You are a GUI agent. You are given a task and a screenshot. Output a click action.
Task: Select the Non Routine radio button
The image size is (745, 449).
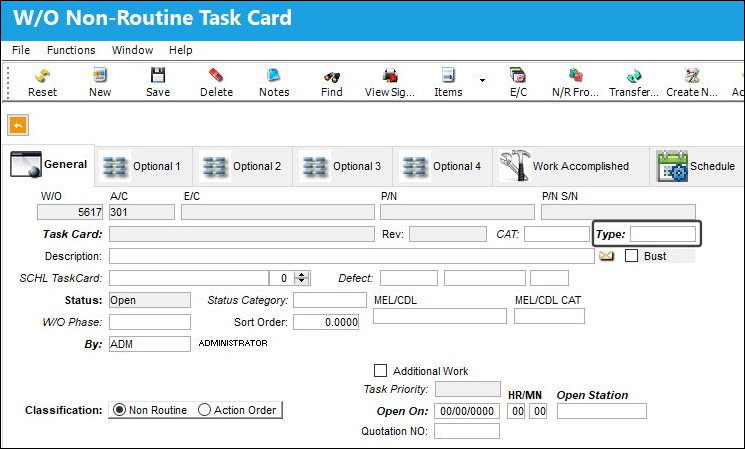(119, 410)
